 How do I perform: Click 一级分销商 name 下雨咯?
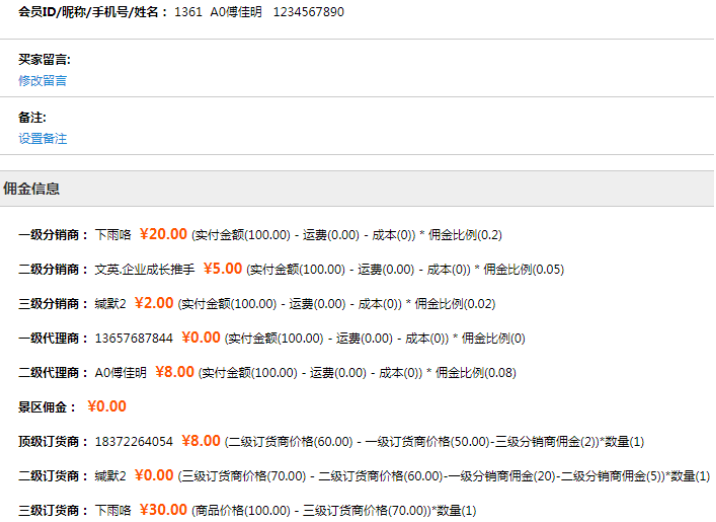[113, 235]
